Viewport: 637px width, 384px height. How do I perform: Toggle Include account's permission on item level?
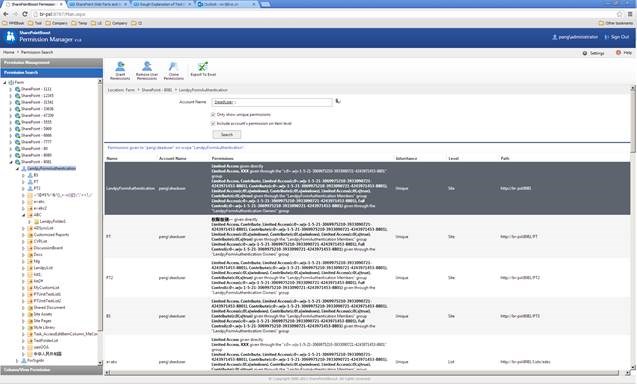coord(213,123)
